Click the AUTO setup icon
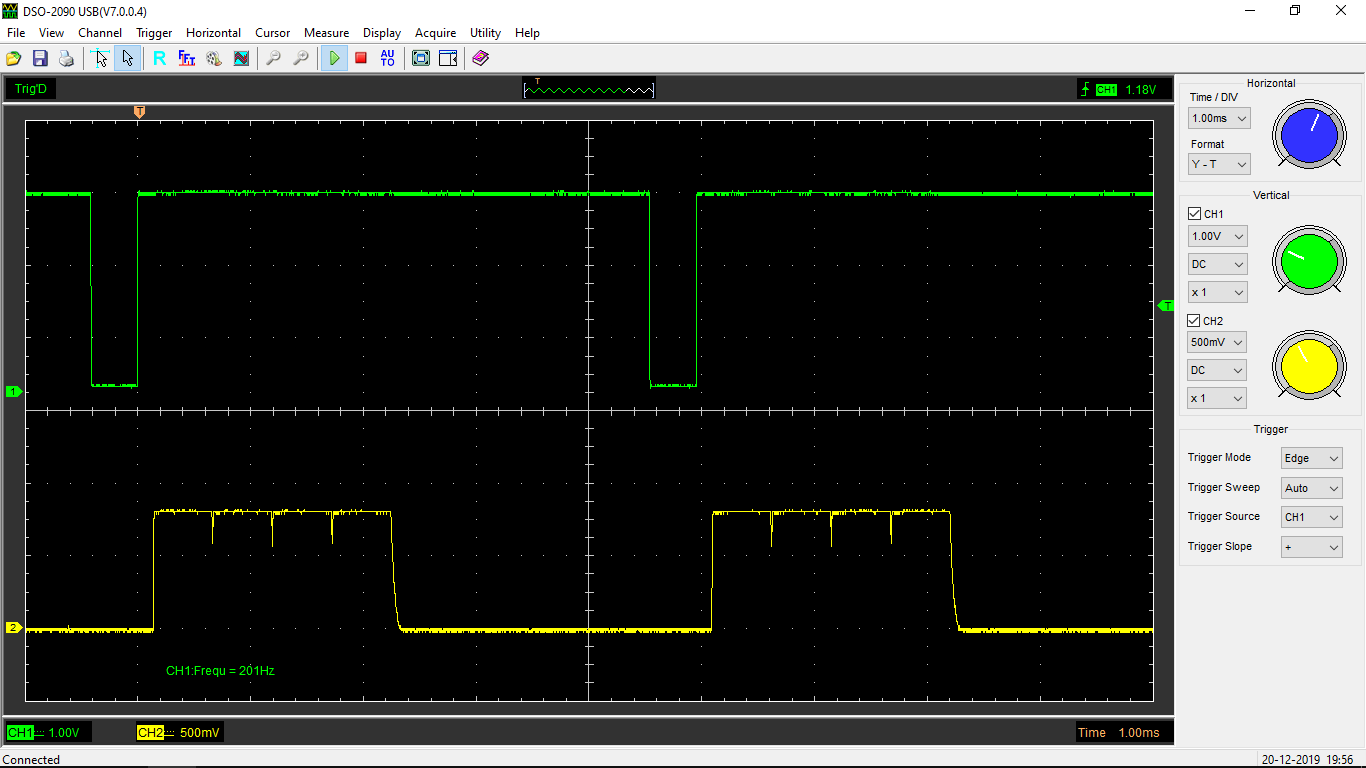 point(388,59)
